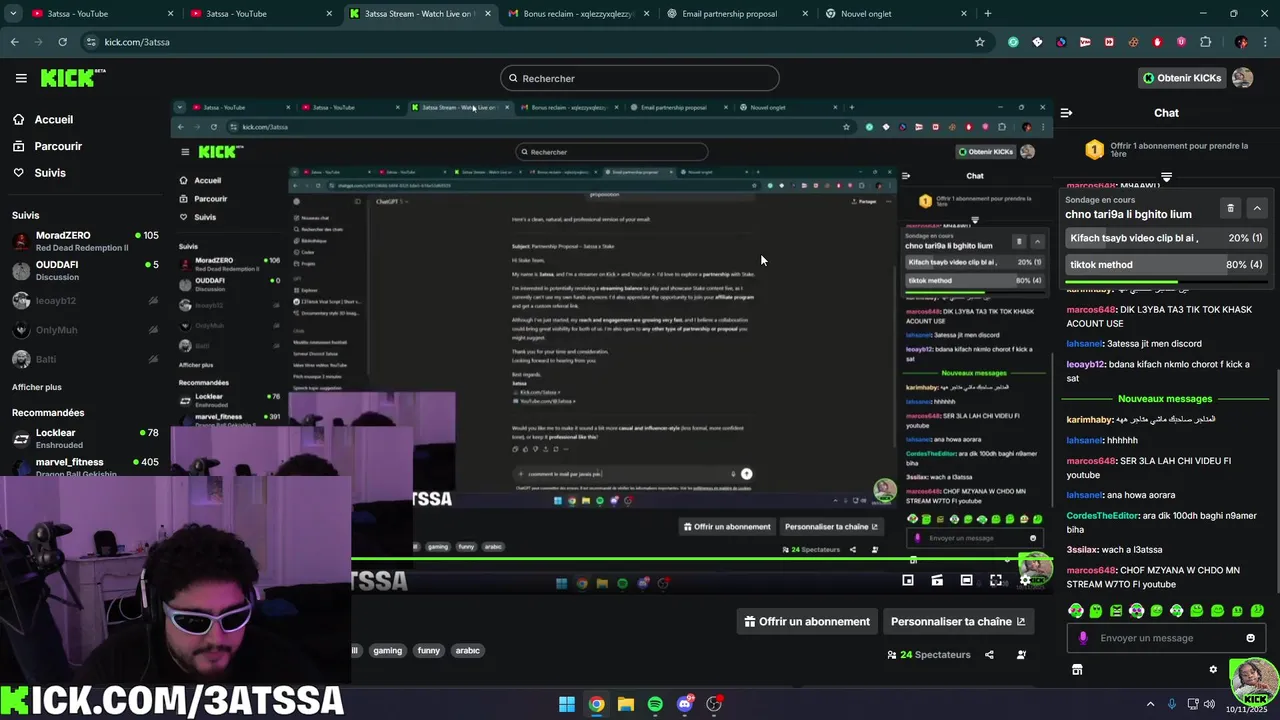The image size is (1280, 720).
Task: Click the red hand adblock extension
Action: pyautogui.click(x=1157, y=42)
